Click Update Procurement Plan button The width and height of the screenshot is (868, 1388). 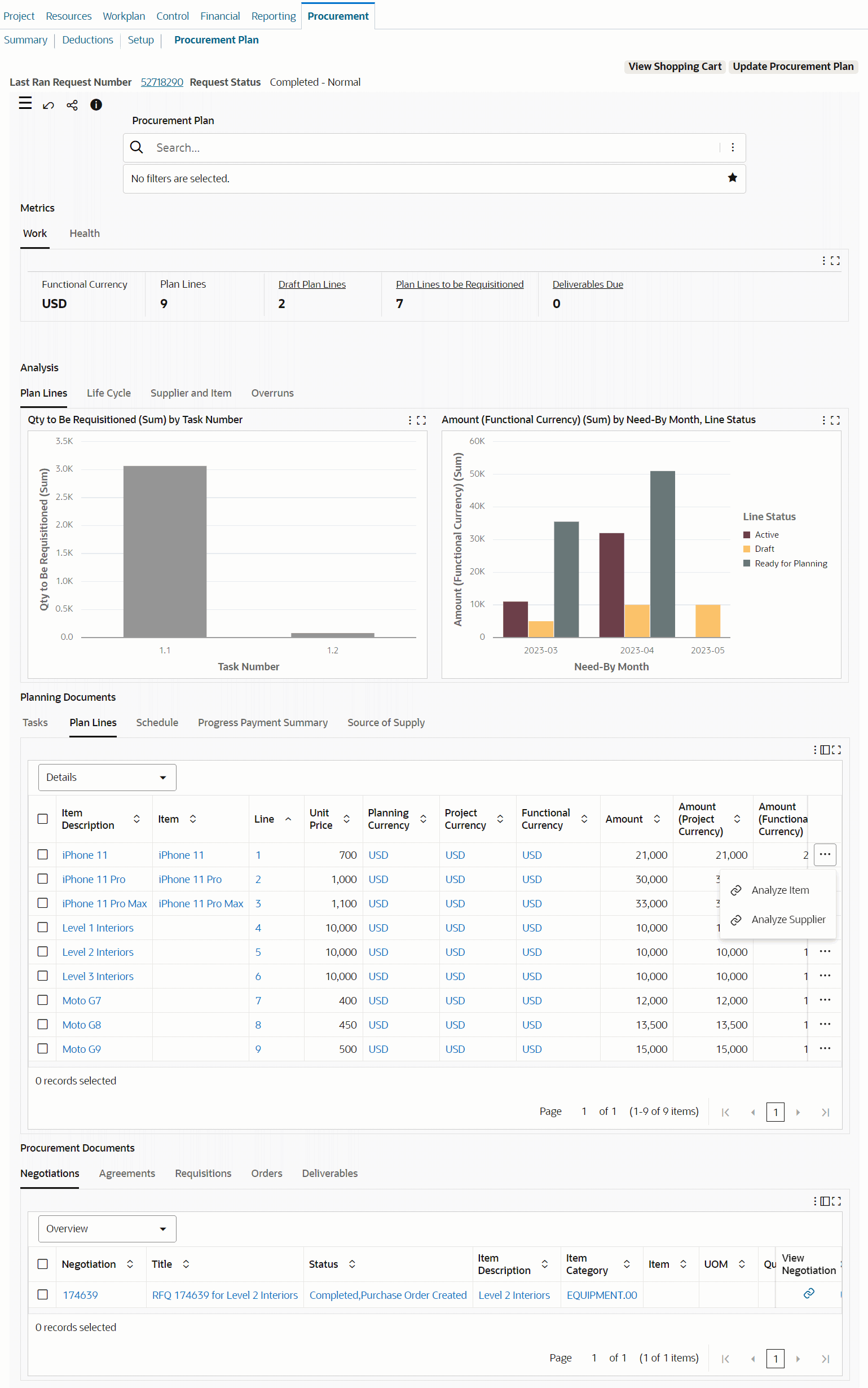tap(793, 66)
